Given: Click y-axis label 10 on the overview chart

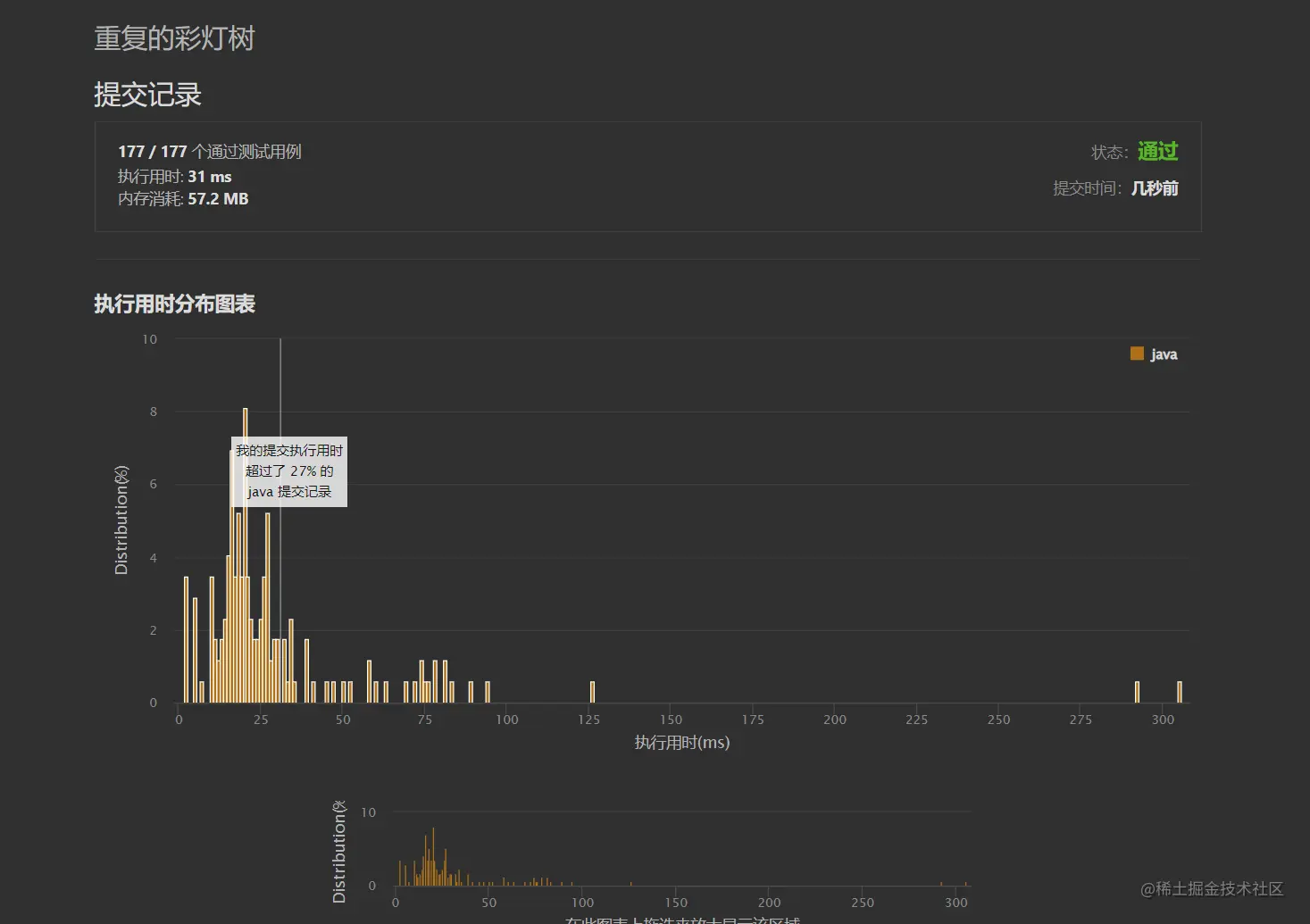Looking at the screenshot, I should pos(369,812).
